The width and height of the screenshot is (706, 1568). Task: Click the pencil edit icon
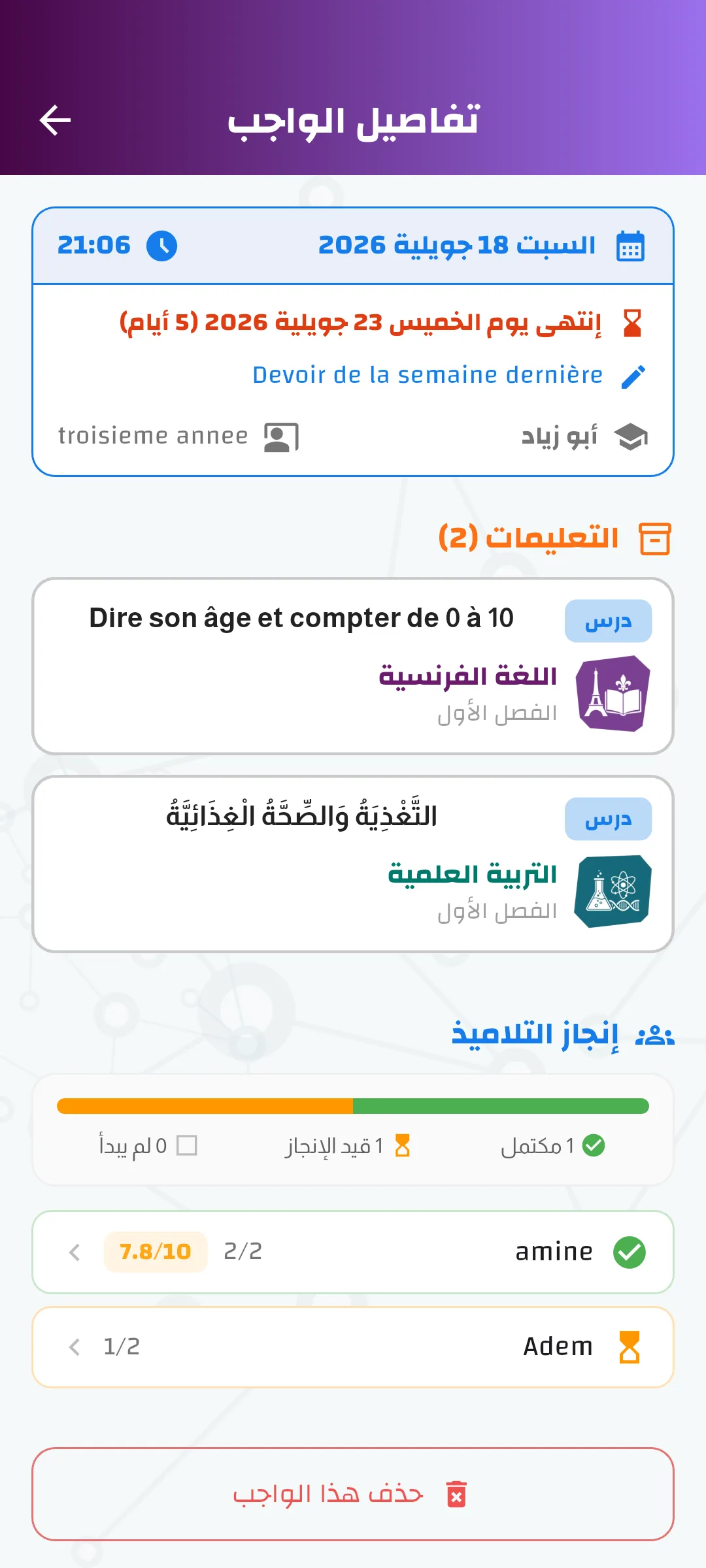pyautogui.click(x=633, y=376)
